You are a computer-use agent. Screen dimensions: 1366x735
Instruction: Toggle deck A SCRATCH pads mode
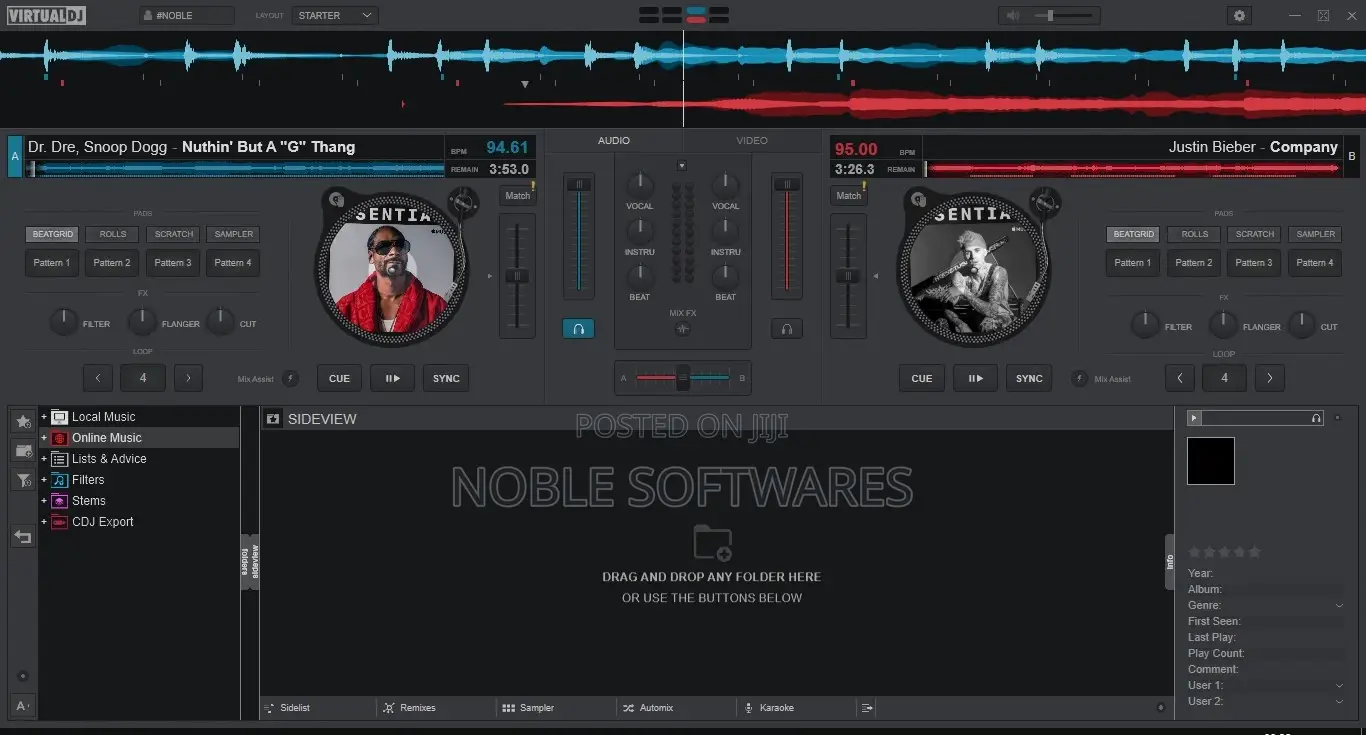click(x=174, y=234)
